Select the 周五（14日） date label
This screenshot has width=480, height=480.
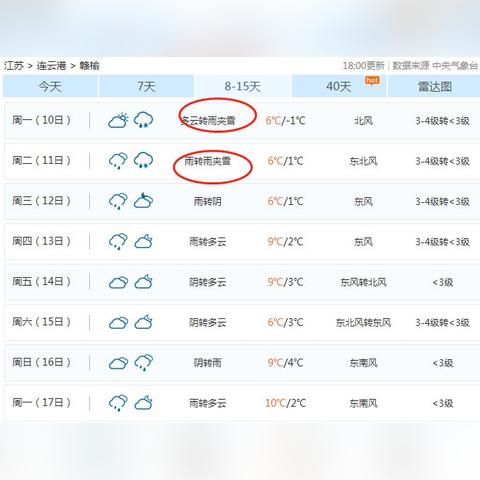click(x=41, y=282)
